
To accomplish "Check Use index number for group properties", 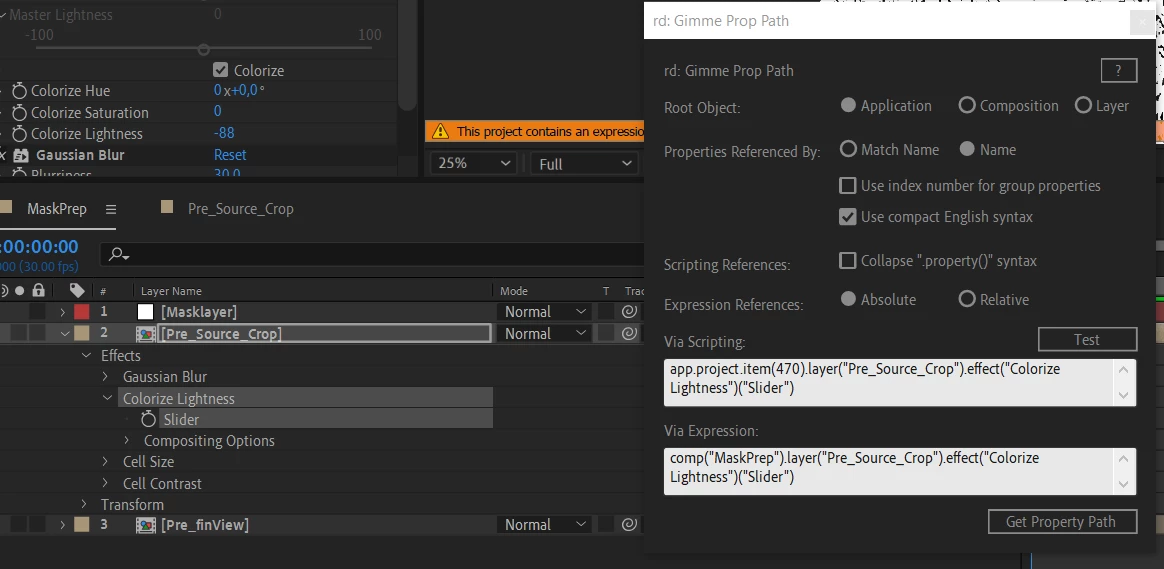I will pyautogui.click(x=848, y=186).
